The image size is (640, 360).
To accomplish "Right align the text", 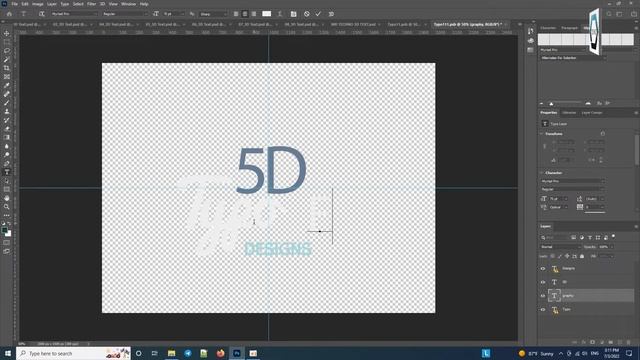I will (x=254, y=14).
